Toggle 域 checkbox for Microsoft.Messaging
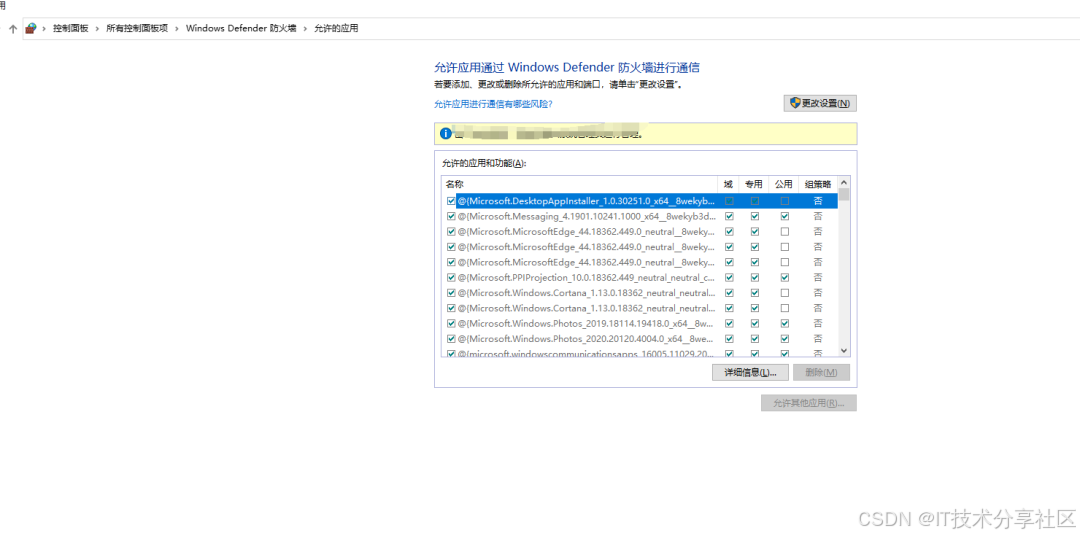 729,216
